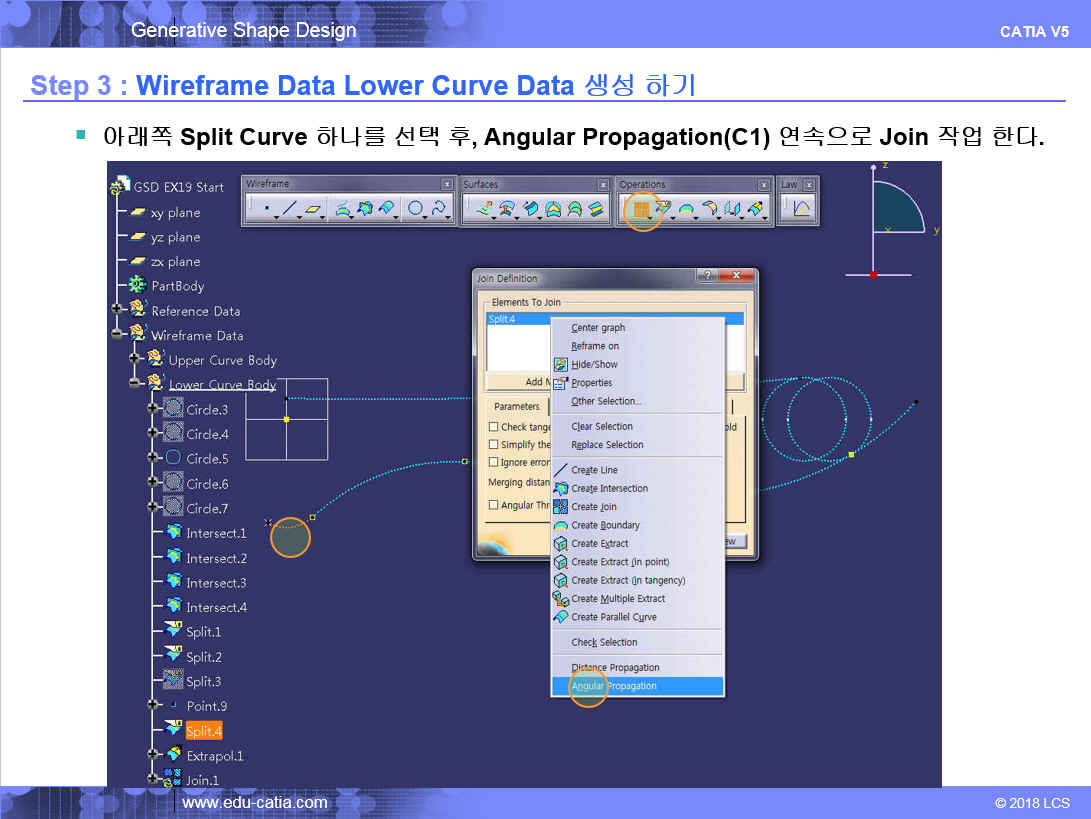
Task: Tick the Angular Threshold checkbox
Action: (493, 505)
